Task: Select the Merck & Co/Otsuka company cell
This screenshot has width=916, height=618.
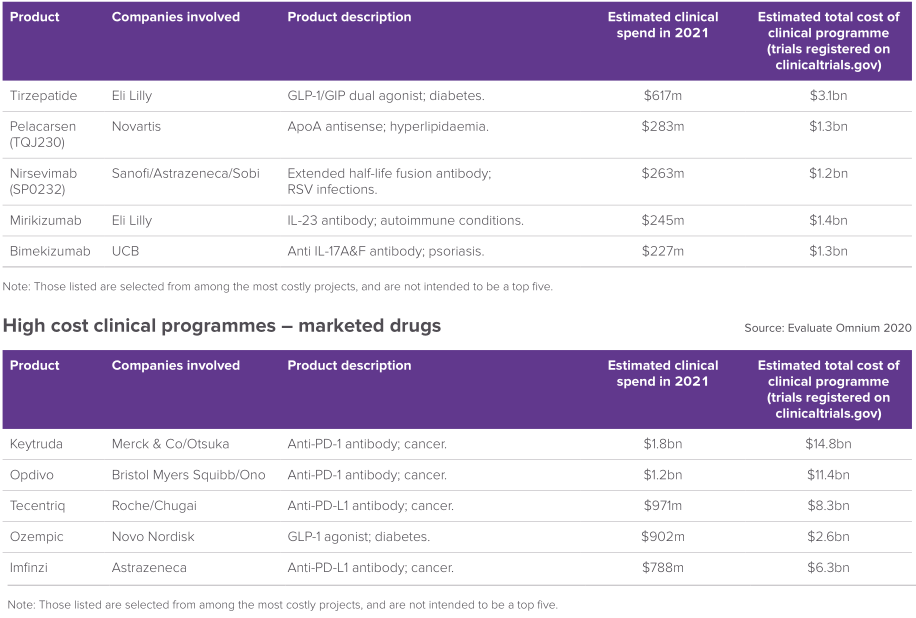Action: (171, 444)
